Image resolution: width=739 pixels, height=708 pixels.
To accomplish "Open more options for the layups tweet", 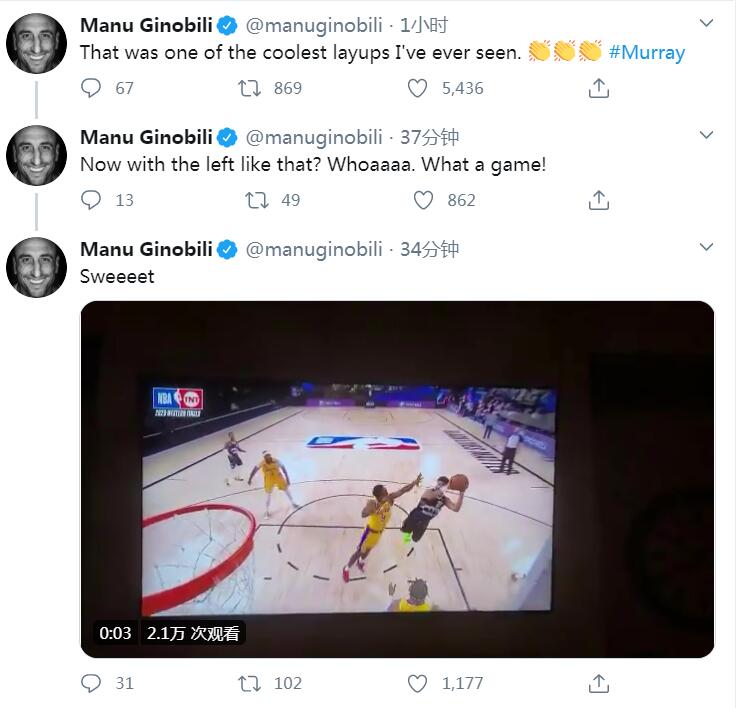I will [x=707, y=23].
